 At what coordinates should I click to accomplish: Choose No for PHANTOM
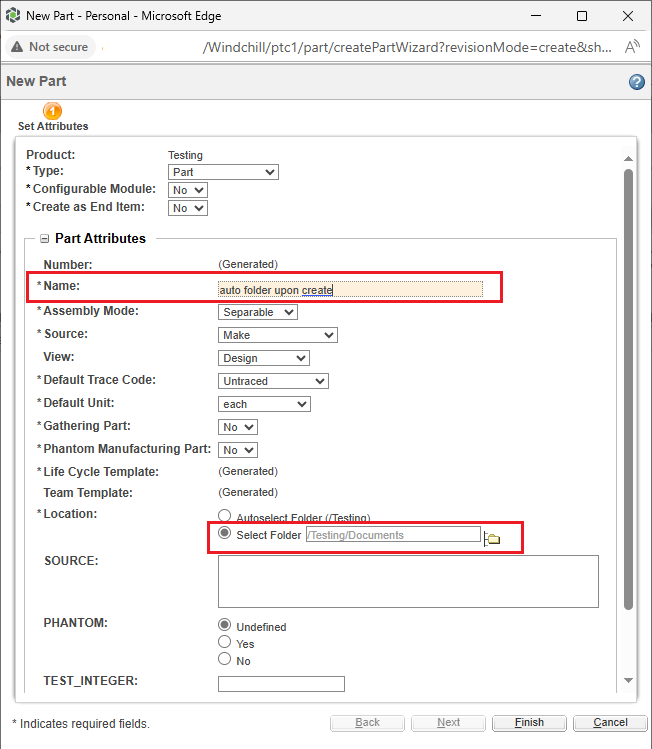point(224,659)
